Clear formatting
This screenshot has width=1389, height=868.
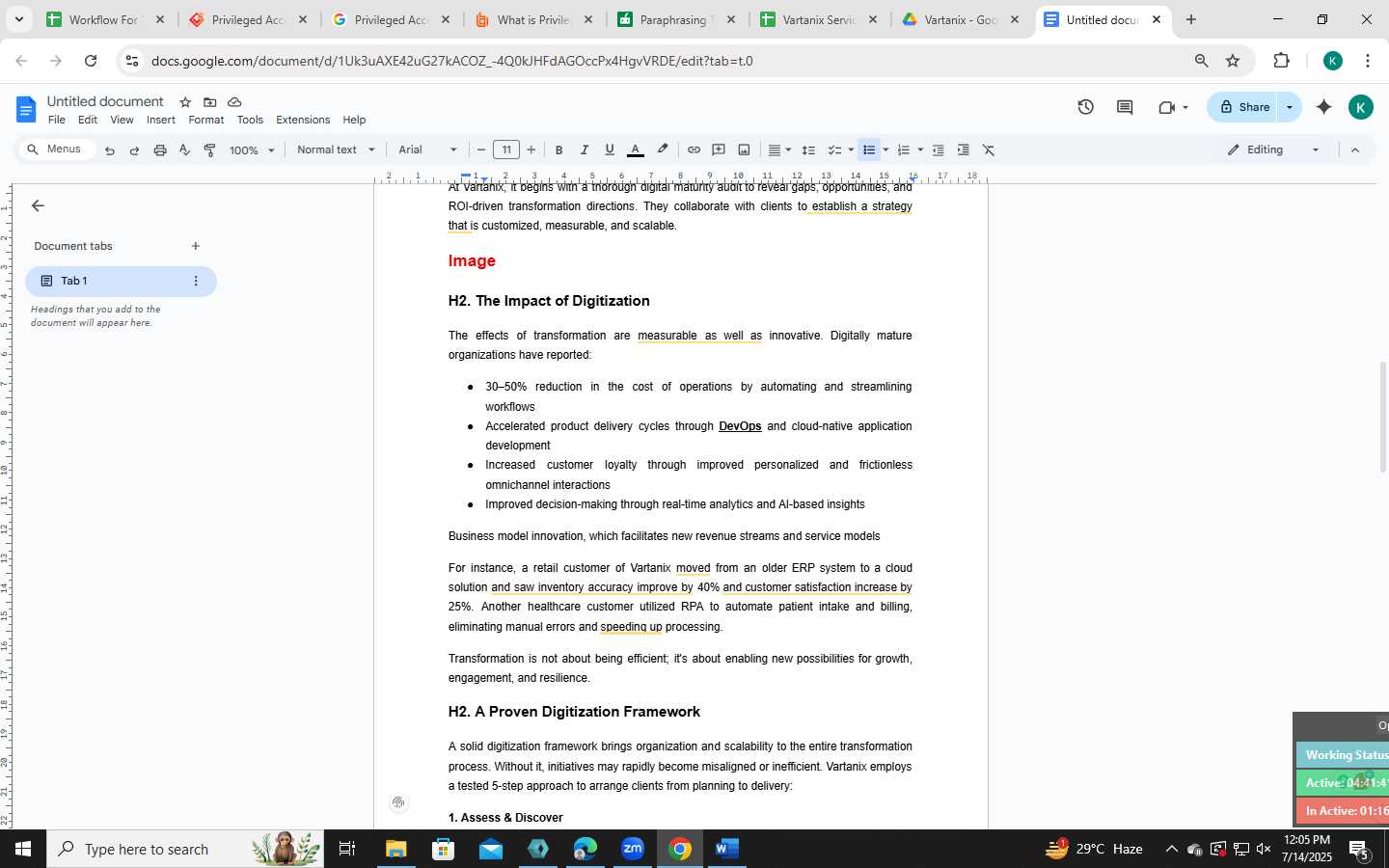(989, 149)
